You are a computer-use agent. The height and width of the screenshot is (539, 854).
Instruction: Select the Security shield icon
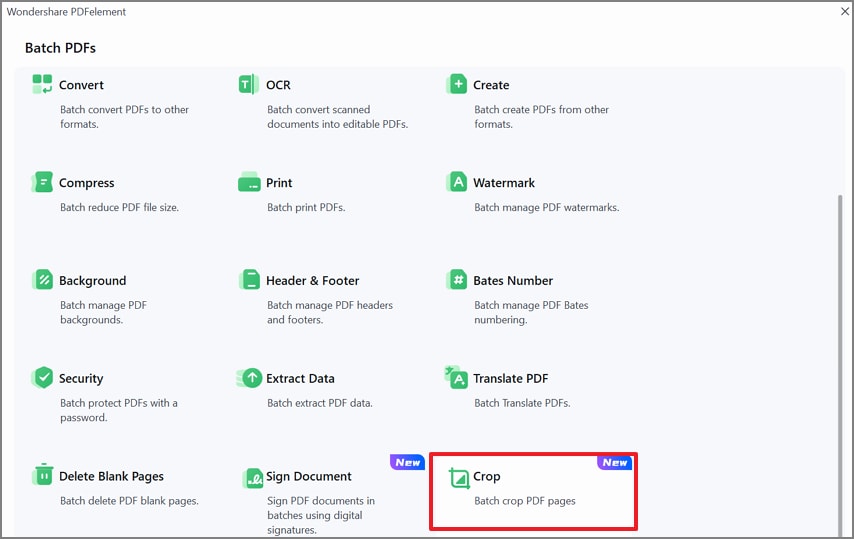[42, 378]
